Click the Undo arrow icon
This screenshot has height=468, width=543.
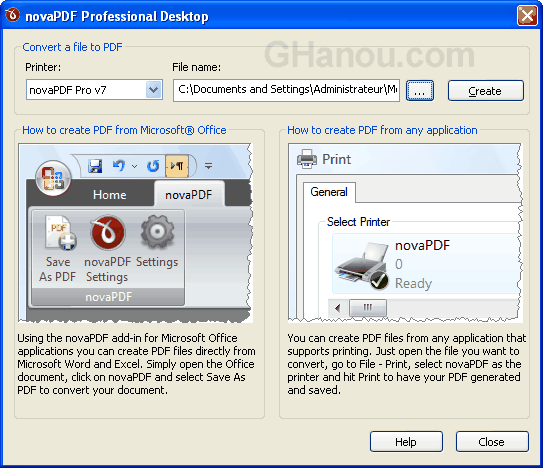pyautogui.click(x=119, y=166)
